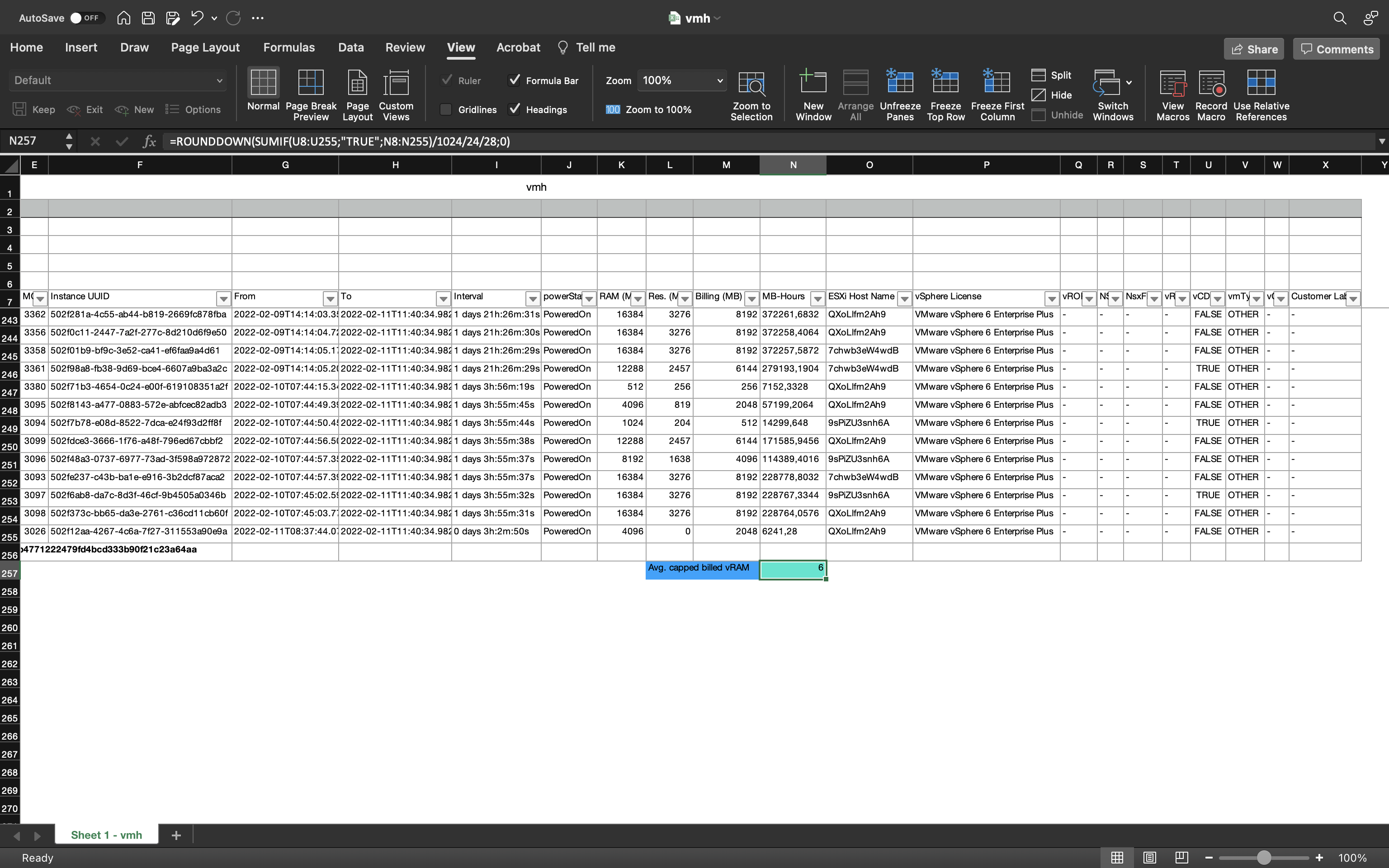The width and height of the screenshot is (1389, 868).
Task: Open the ESXi Host Name filter dropdown
Action: (x=904, y=298)
